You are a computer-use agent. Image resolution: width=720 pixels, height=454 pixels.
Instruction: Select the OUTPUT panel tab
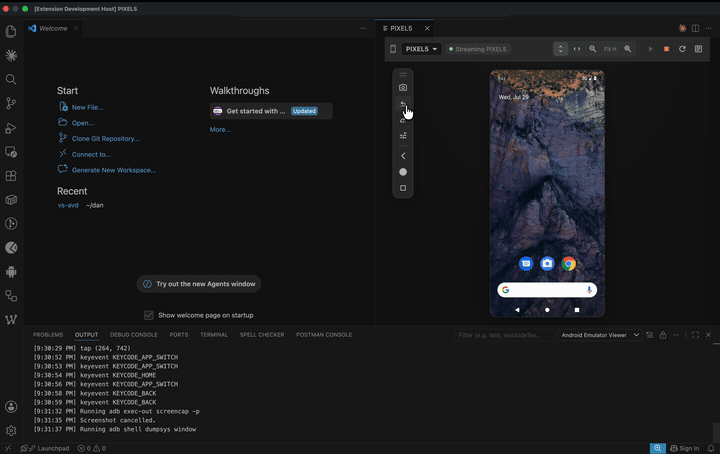click(86, 335)
